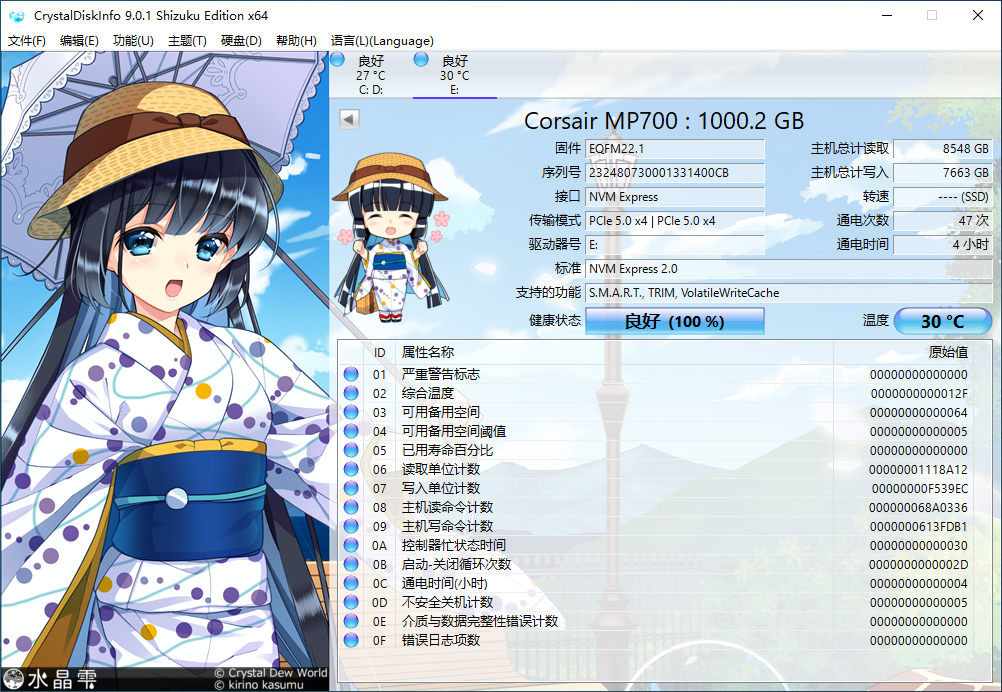
Task: Open the 文件(F) menu
Action: tap(27, 41)
